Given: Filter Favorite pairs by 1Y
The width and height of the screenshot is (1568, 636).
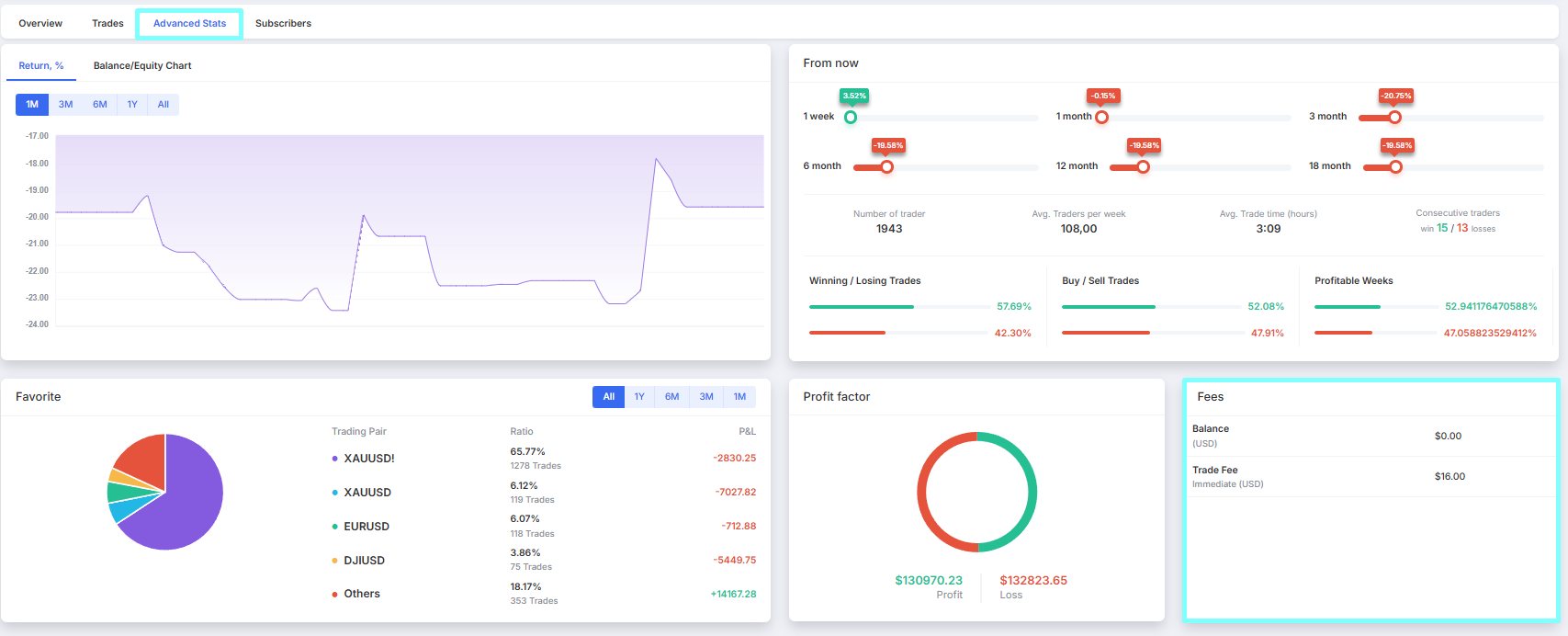Looking at the screenshot, I should (x=639, y=397).
